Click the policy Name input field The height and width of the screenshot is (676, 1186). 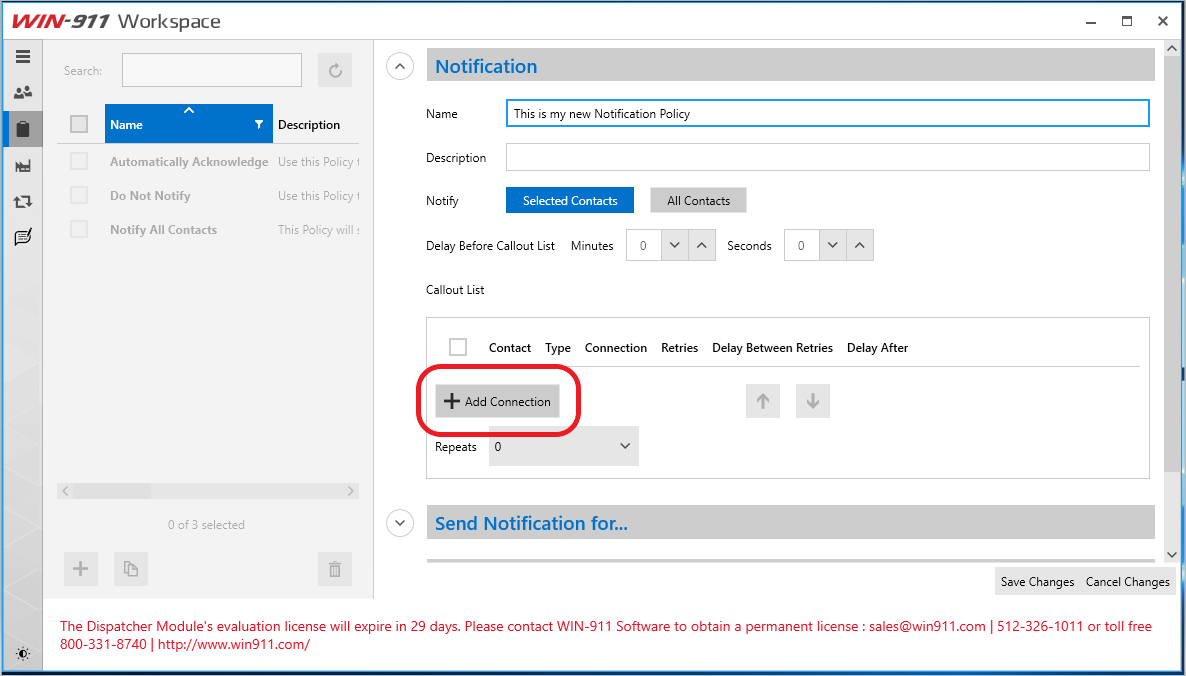[827, 113]
